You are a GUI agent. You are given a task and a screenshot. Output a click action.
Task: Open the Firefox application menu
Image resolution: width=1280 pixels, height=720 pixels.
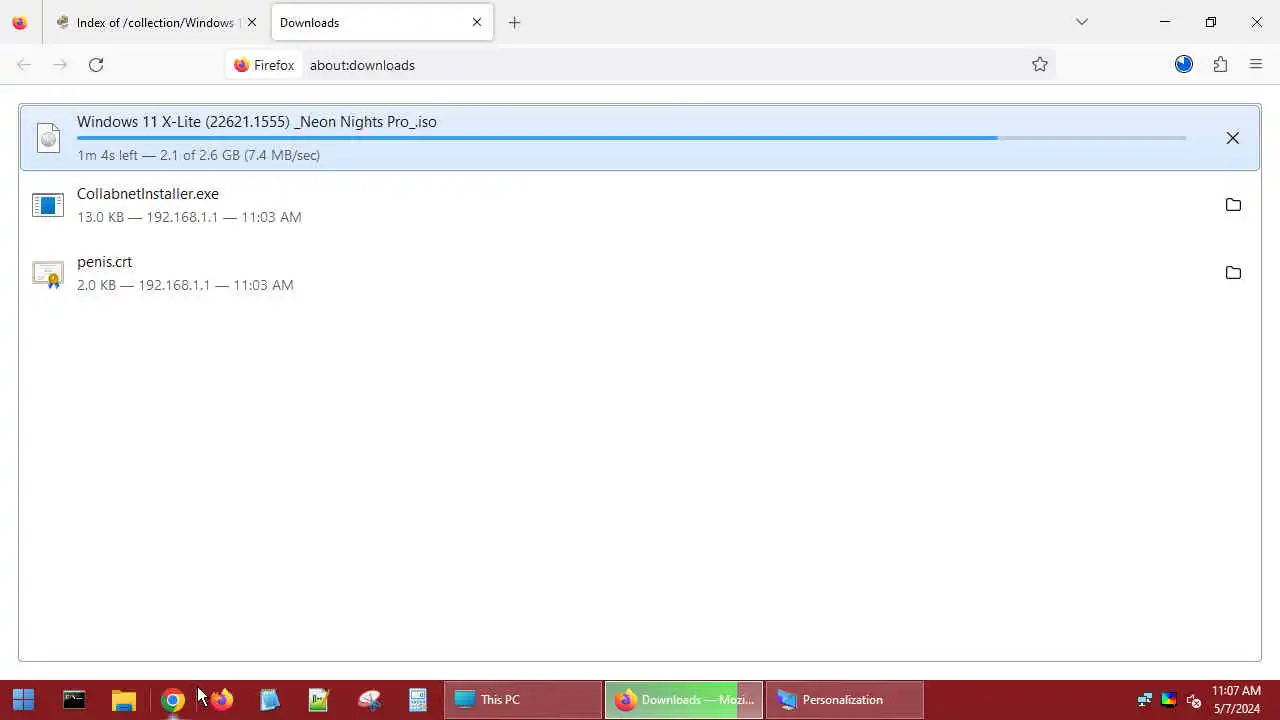pyautogui.click(x=1256, y=65)
